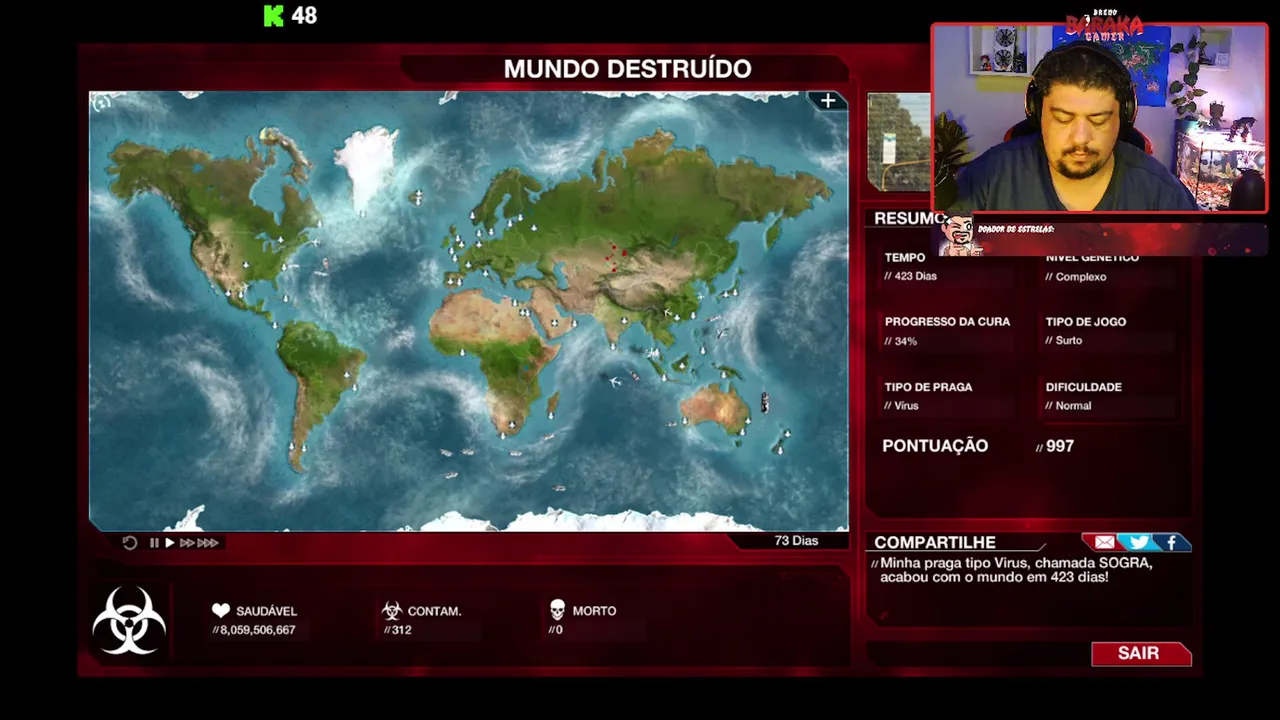Click the score value 997
The height and width of the screenshot is (720, 1280).
1060,446
